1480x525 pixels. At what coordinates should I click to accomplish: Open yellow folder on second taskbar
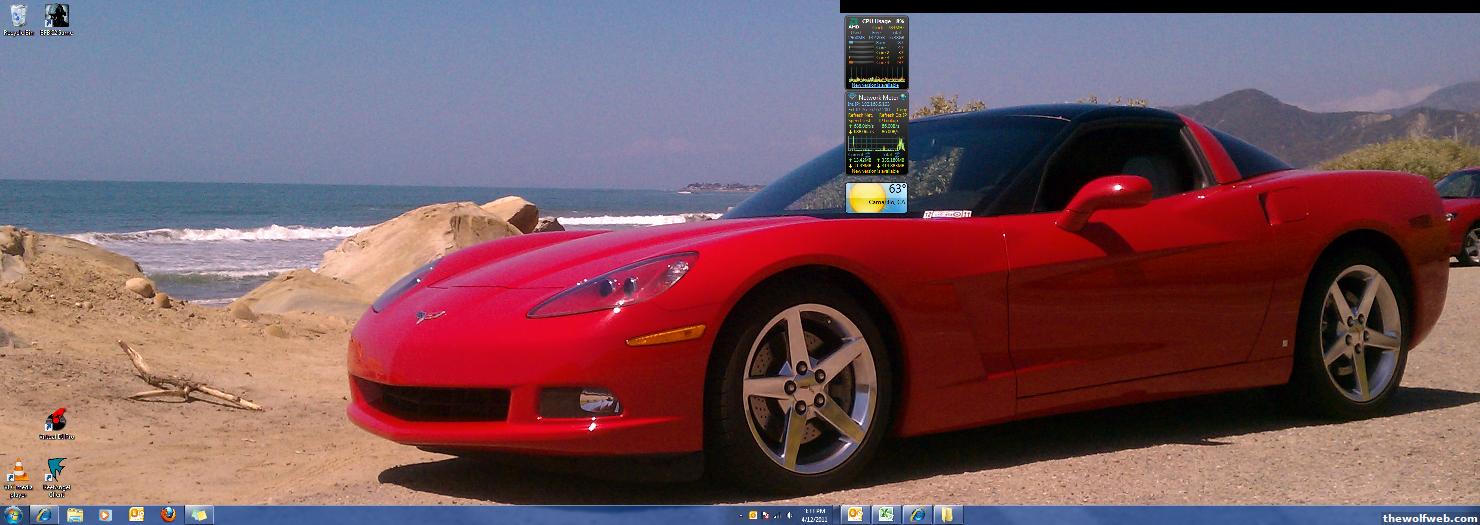pyautogui.click(x=946, y=515)
